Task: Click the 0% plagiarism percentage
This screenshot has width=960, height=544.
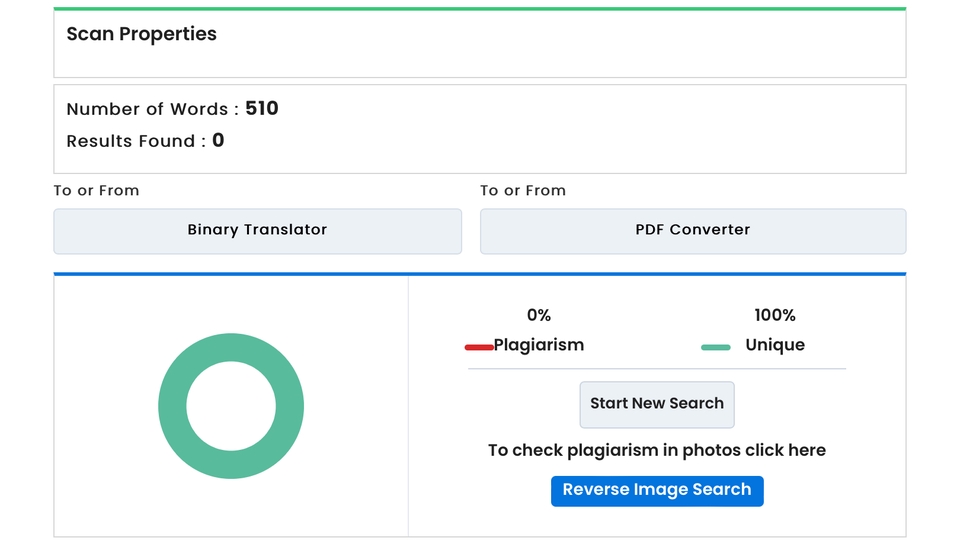Action: (538, 315)
